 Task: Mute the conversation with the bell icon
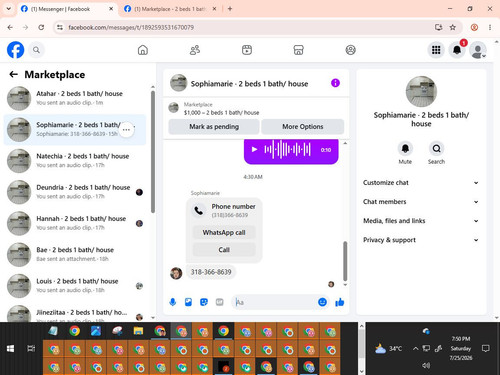tap(405, 149)
